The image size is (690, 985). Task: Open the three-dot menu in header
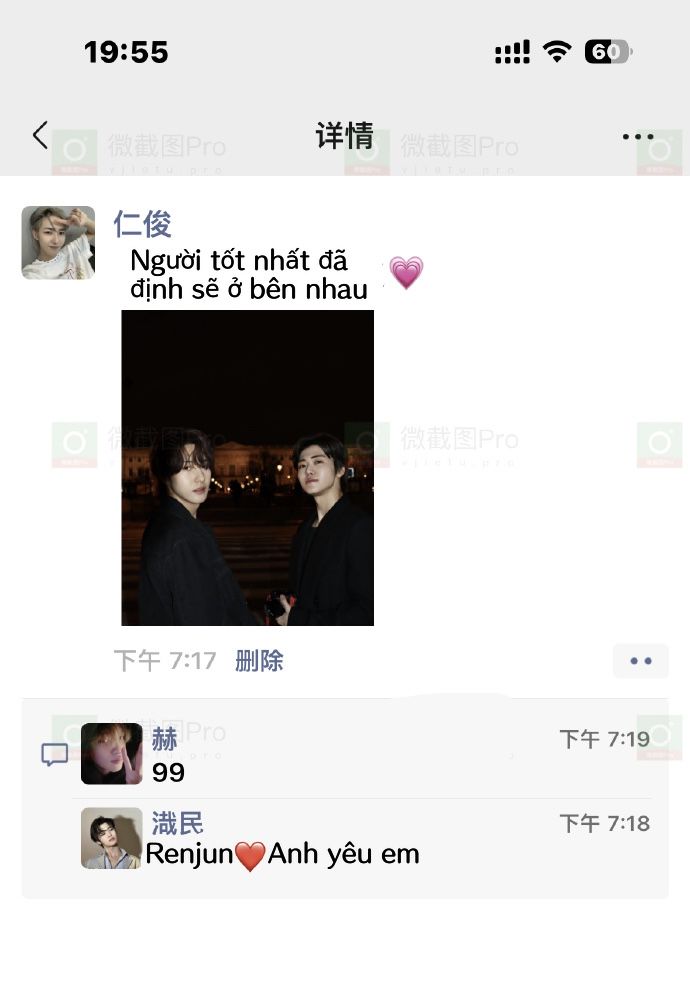pyautogui.click(x=637, y=136)
